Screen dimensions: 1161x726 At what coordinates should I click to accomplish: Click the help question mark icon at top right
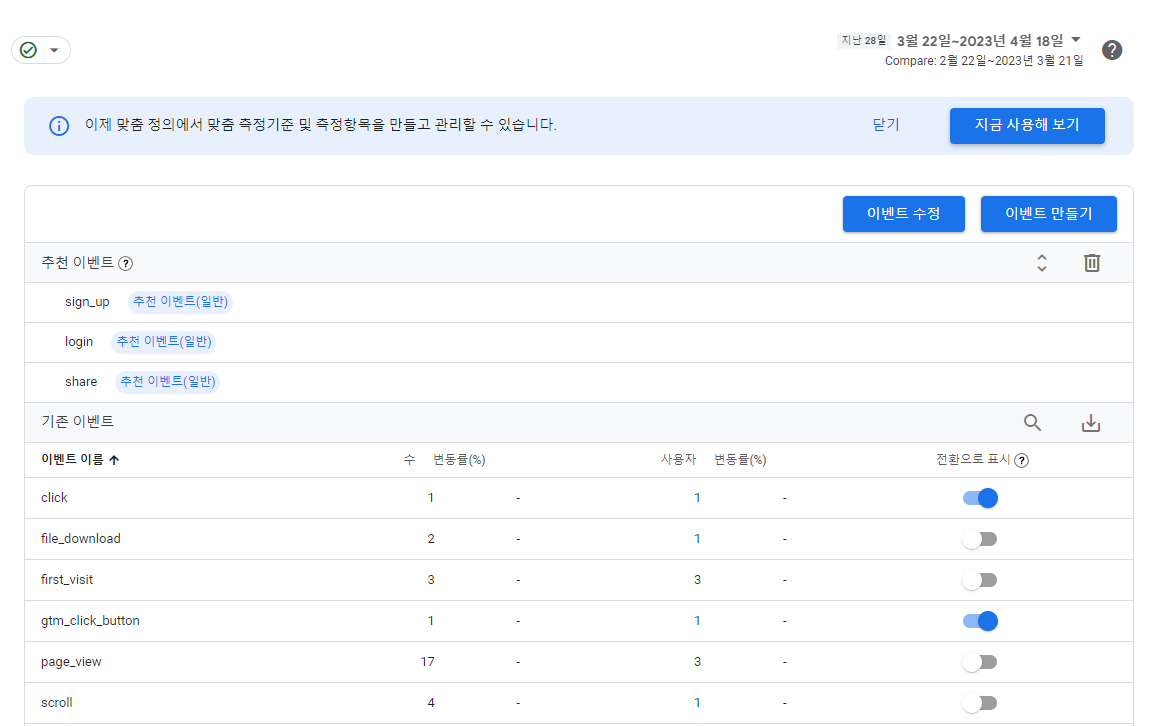pos(1111,50)
